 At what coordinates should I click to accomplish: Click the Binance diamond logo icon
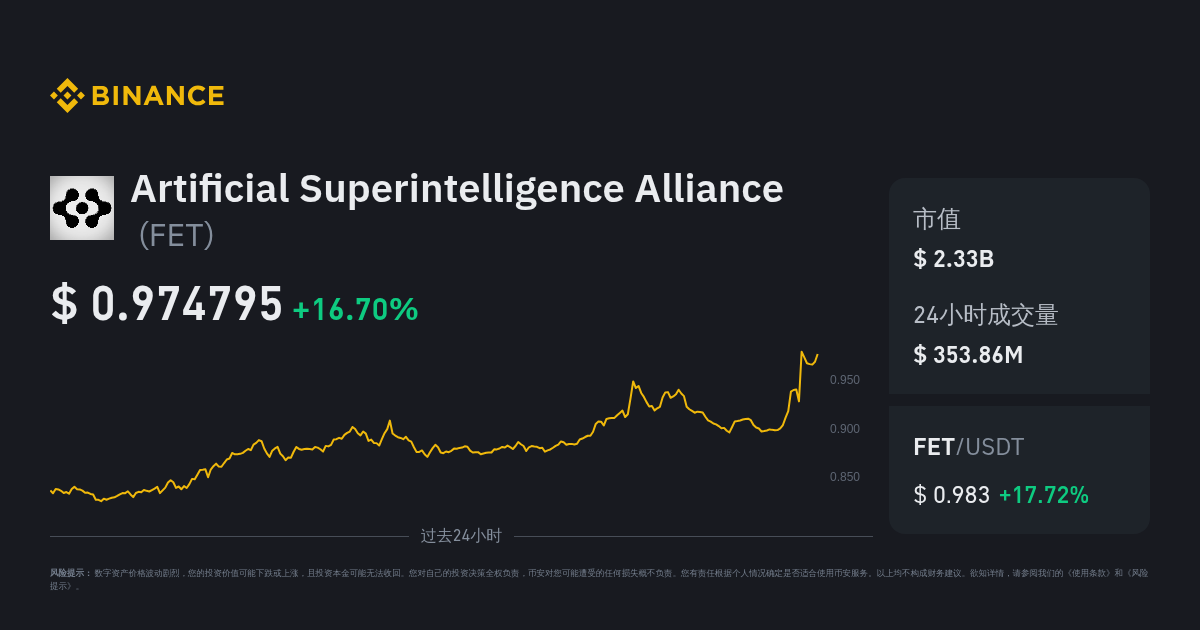[67, 96]
